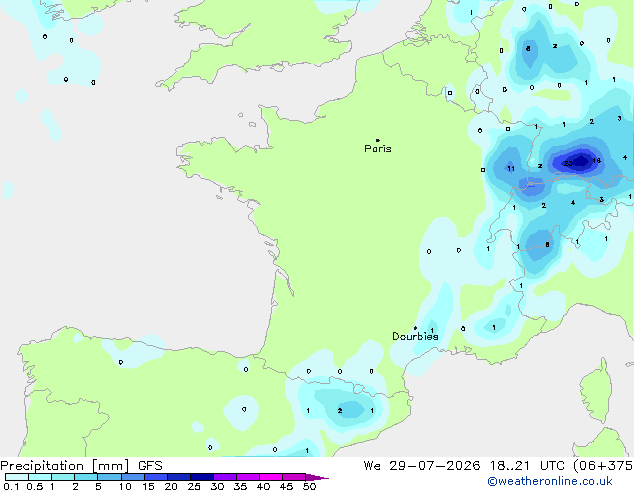The width and height of the screenshot is (634, 490).
Task: Select the legend swatch between 25 and 30
Action: [202, 477]
